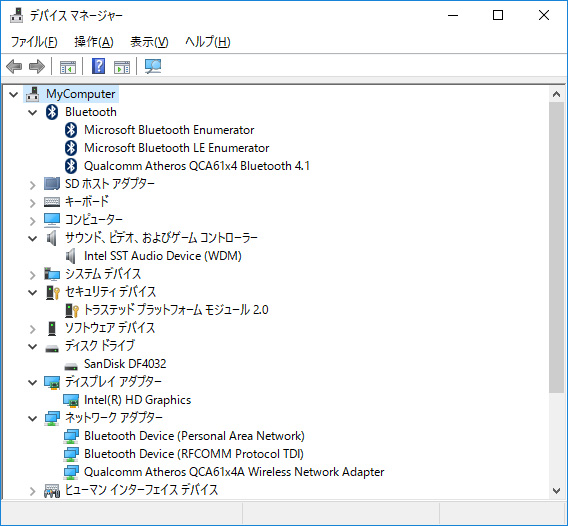
Task: Click the ディスク ドライブ category icon
Action: tap(52, 348)
